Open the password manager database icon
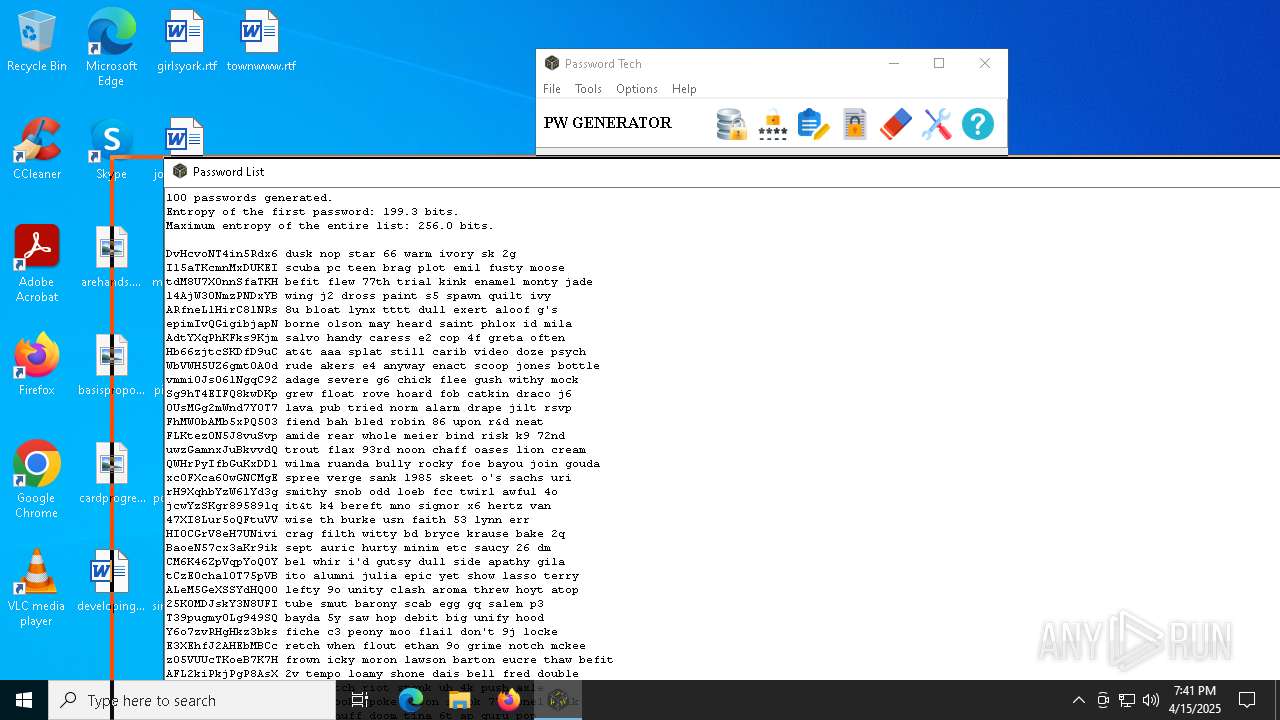The width and height of the screenshot is (1280, 720). pos(732,124)
